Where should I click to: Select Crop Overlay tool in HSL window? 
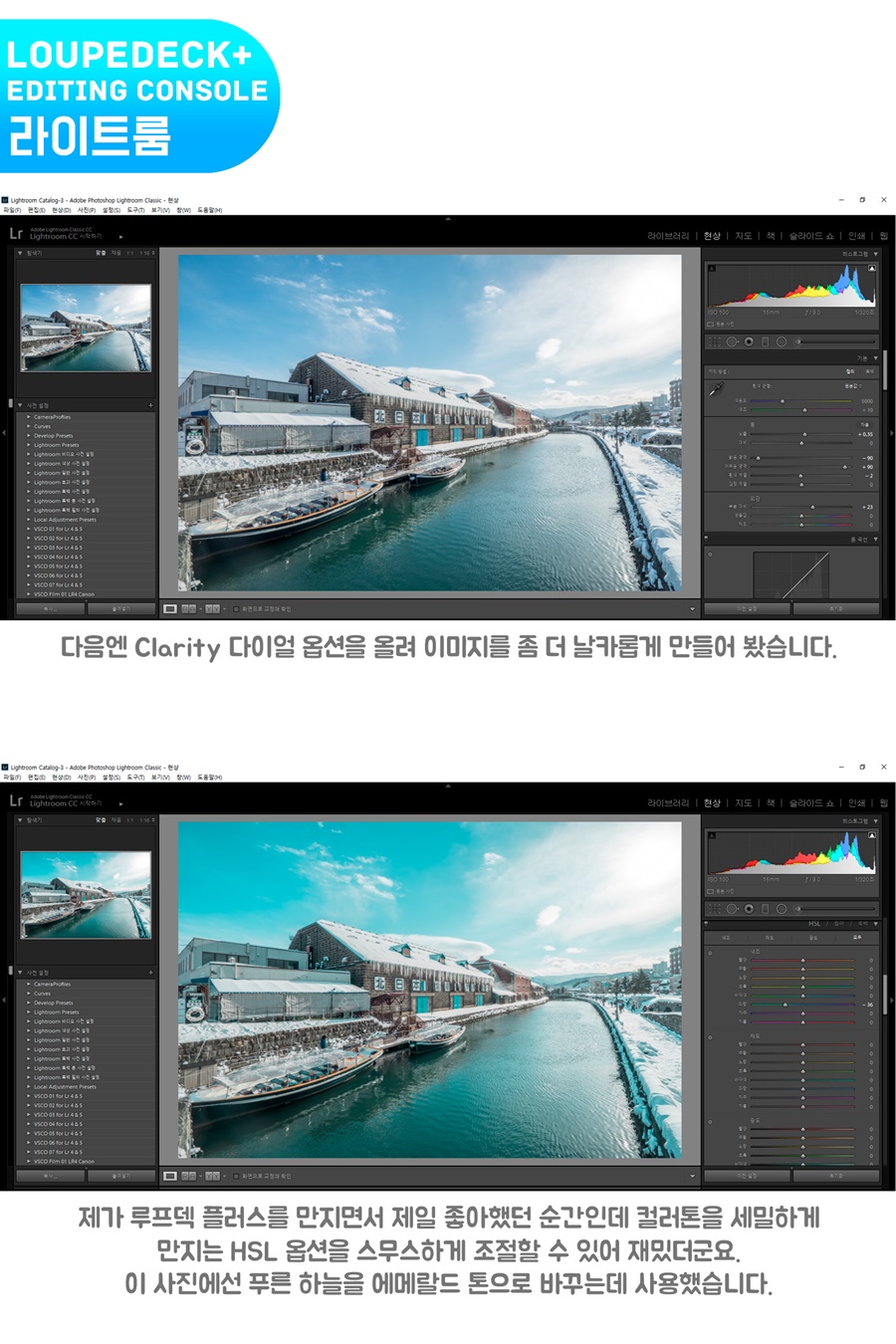pyautogui.click(x=715, y=909)
